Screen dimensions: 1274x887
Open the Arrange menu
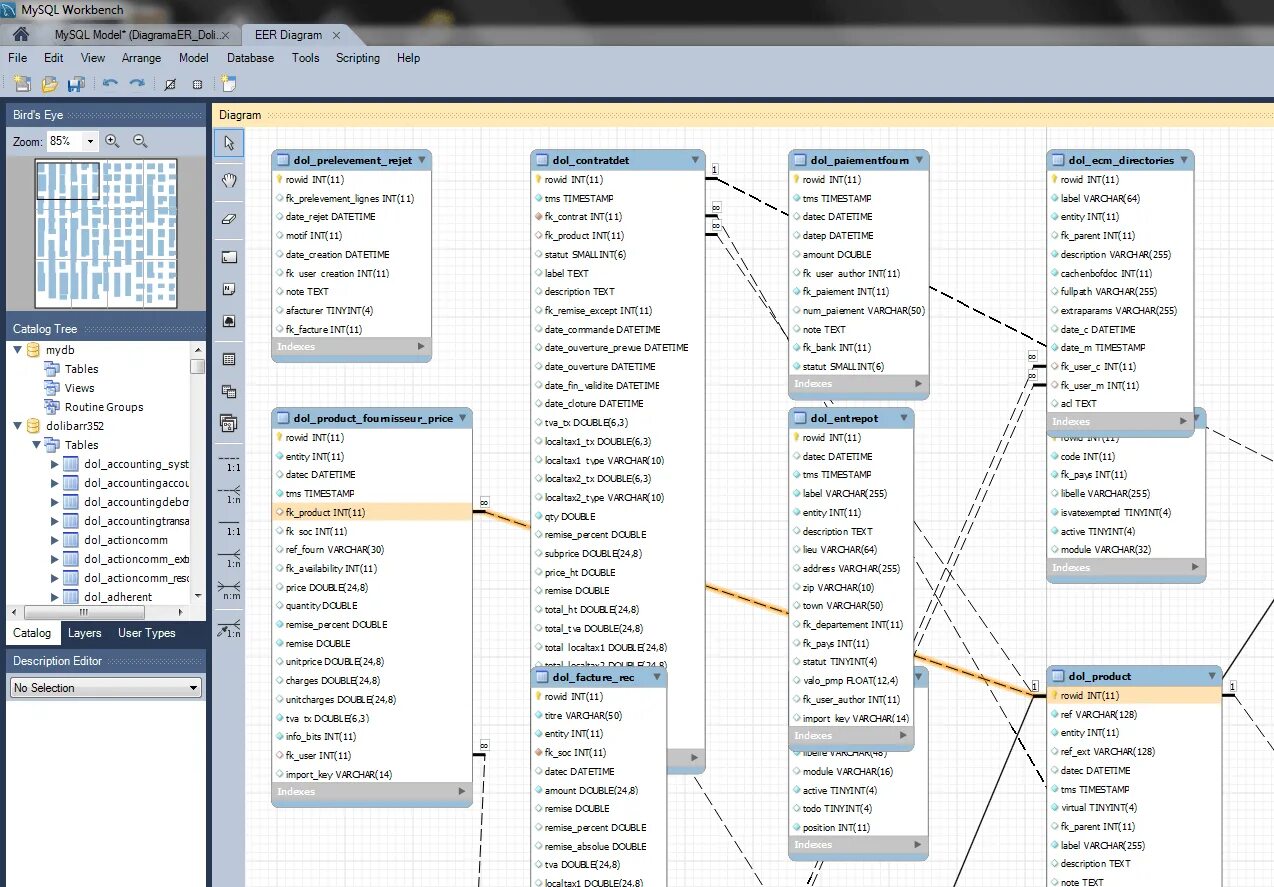pyautogui.click(x=141, y=58)
